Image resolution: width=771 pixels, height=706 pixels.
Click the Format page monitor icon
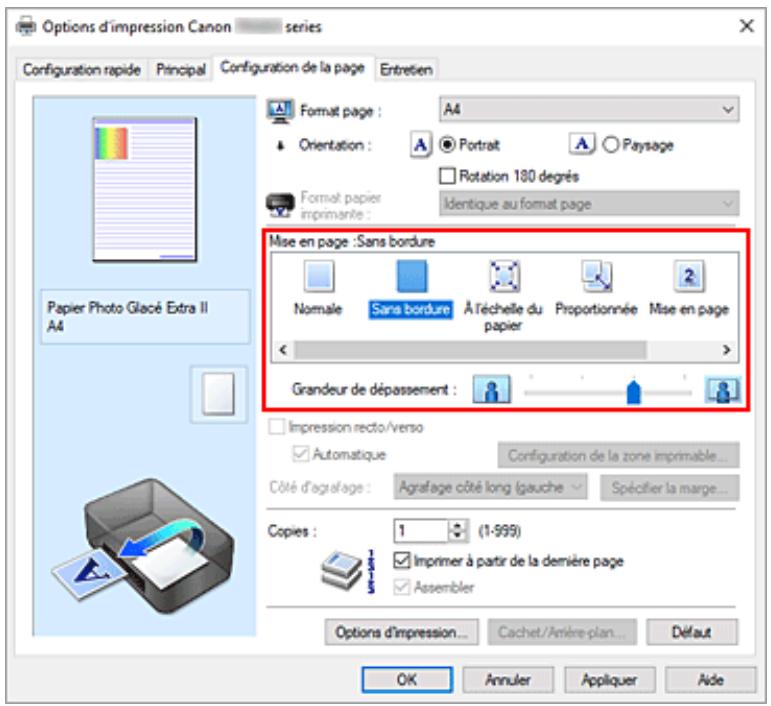click(x=280, y=111)
